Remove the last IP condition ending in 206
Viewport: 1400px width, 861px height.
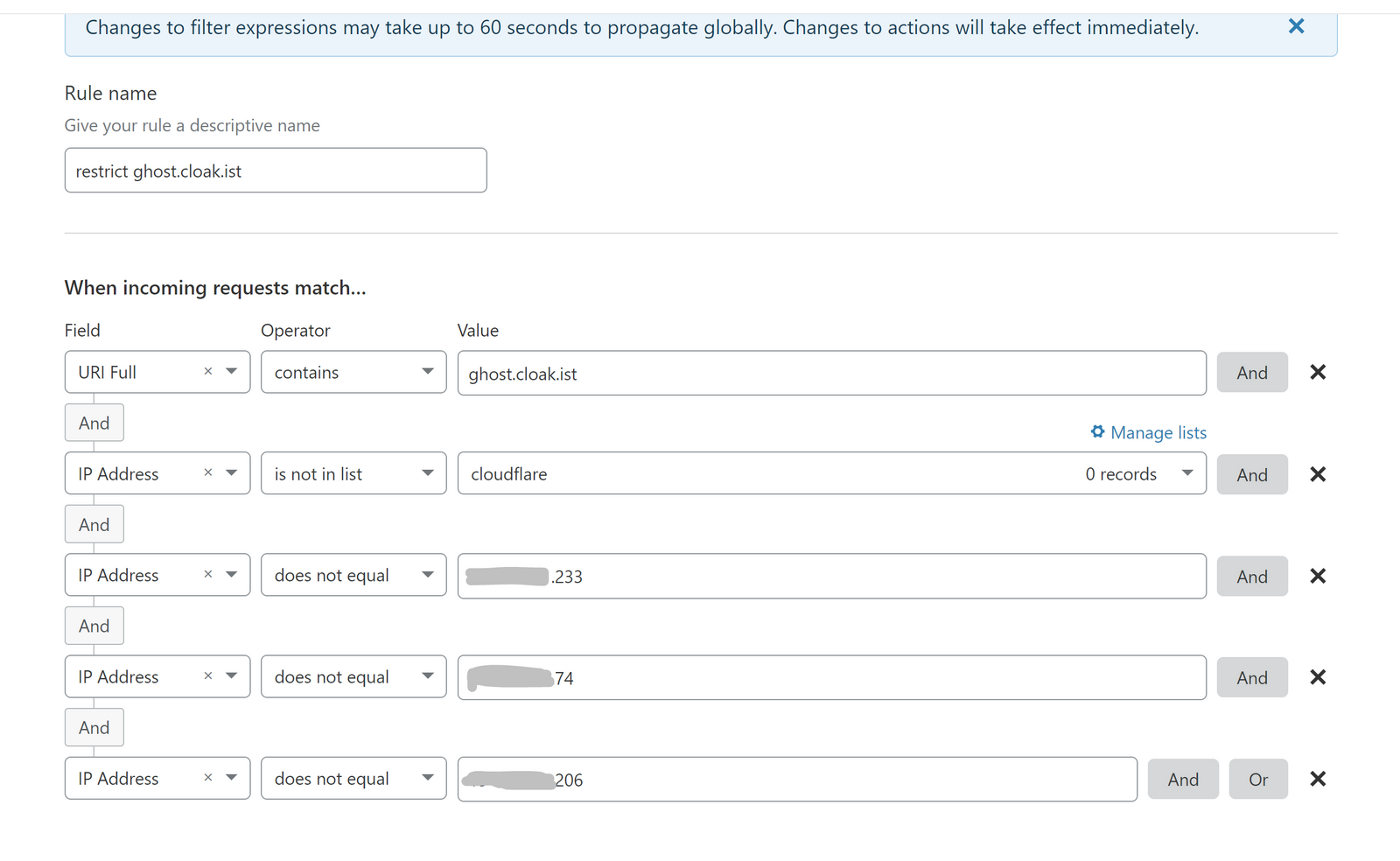pyautogui.click(x=1317, y=779)
